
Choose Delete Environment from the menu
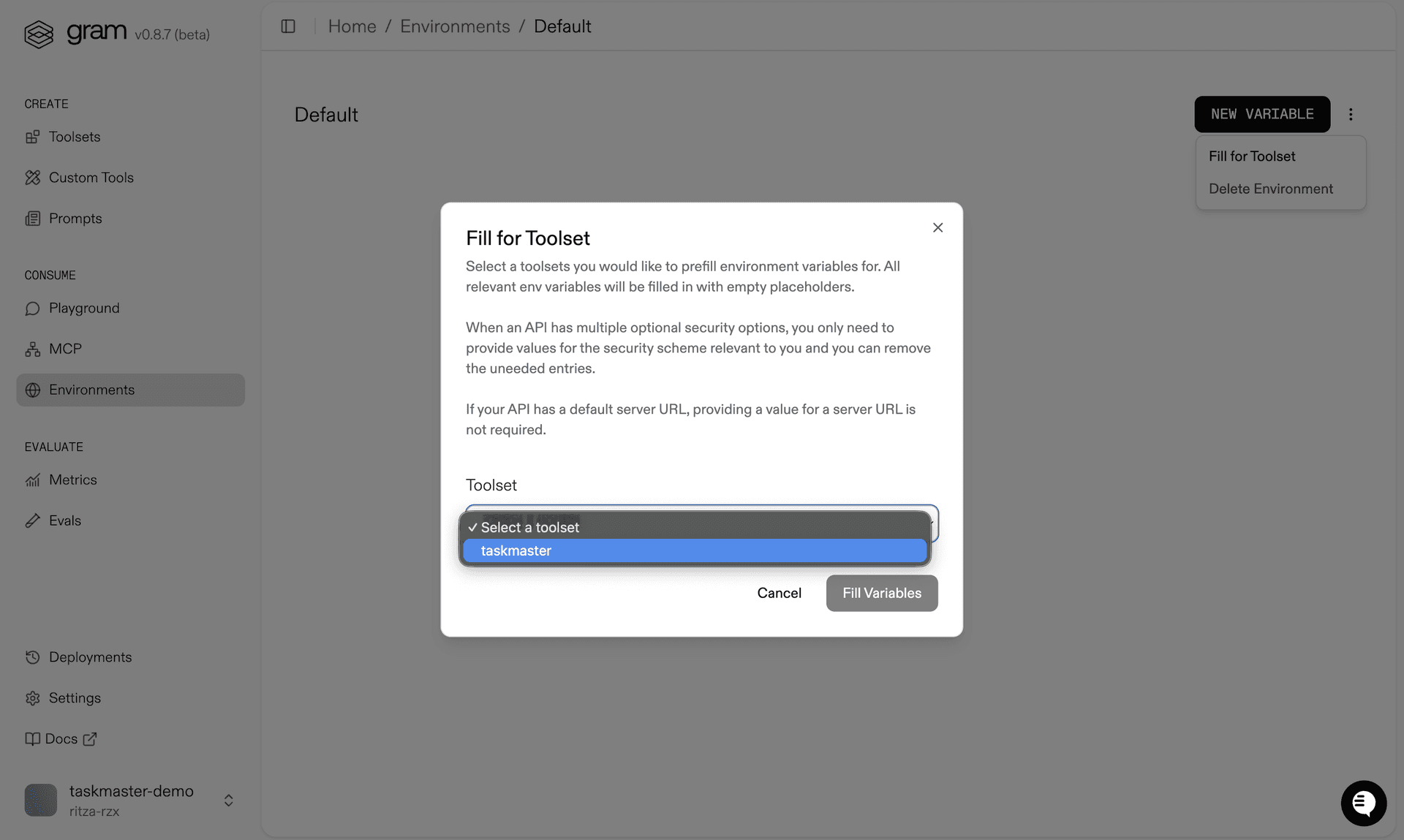pyautogui.click(x=1271, y=189)
